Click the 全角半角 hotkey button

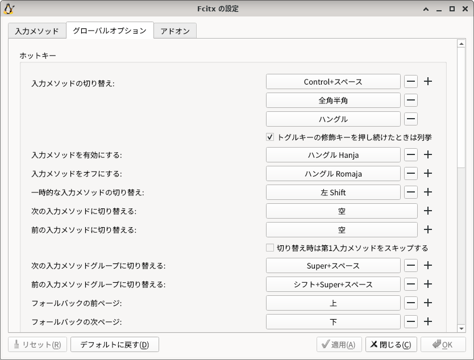333,100
